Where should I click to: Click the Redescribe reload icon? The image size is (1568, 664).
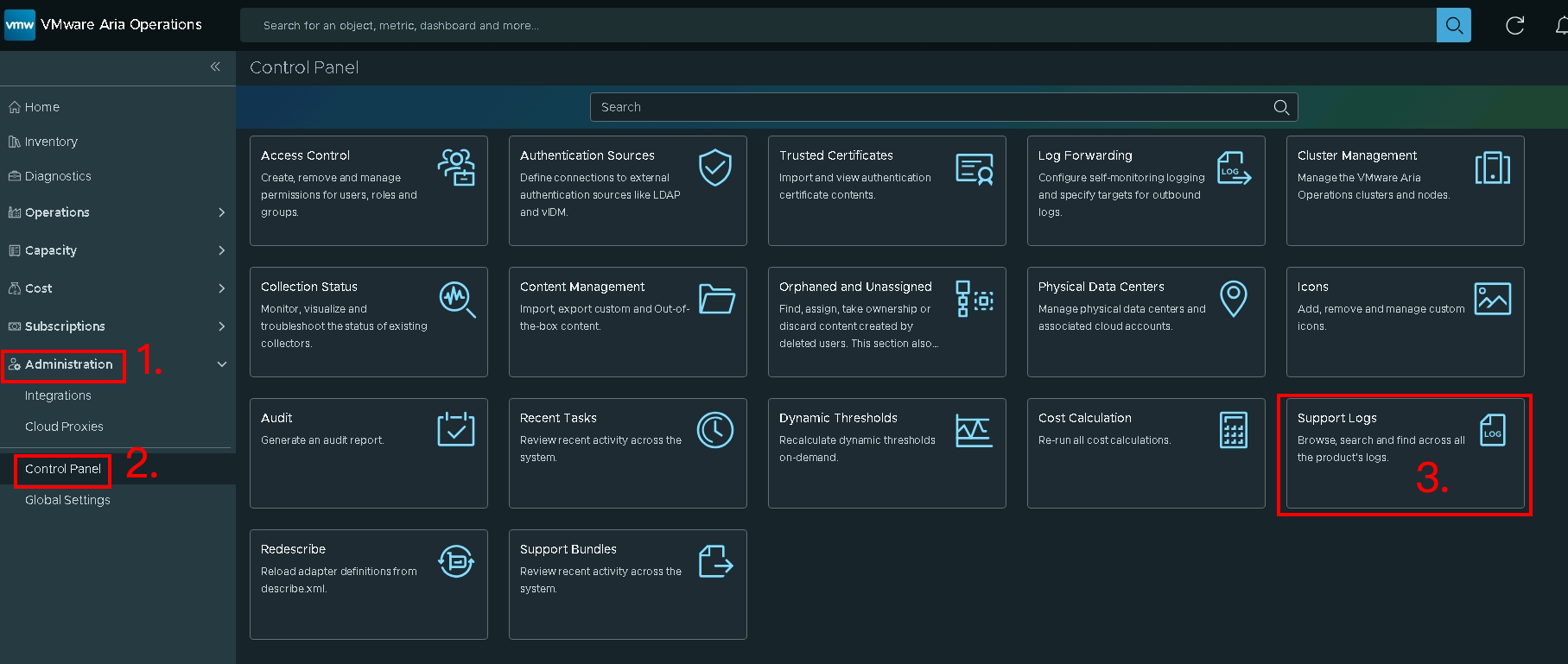point(456,561)
